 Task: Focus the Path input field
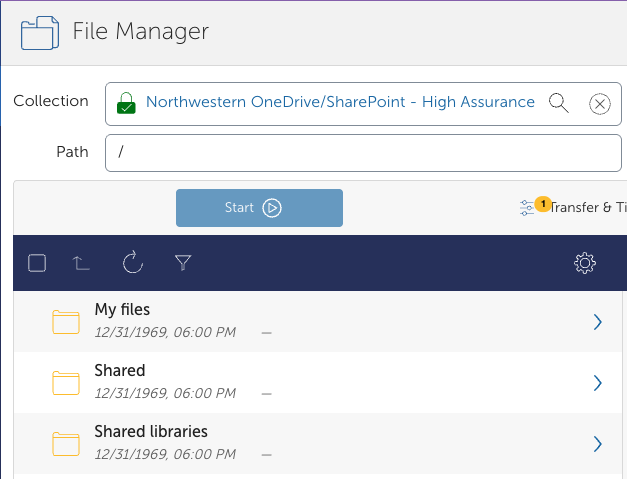pyautogui.click(x=363, y=153)
